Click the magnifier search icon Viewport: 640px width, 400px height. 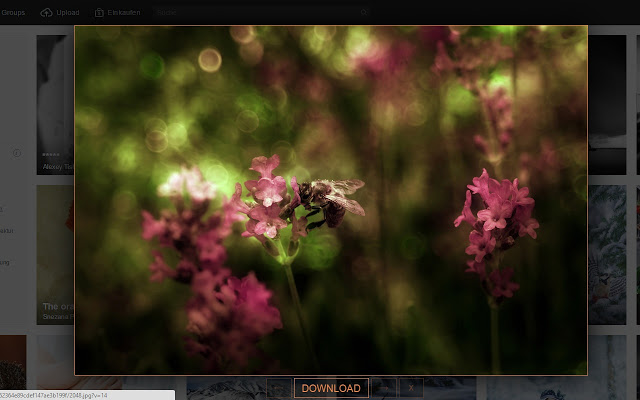[x=364, y=13]
